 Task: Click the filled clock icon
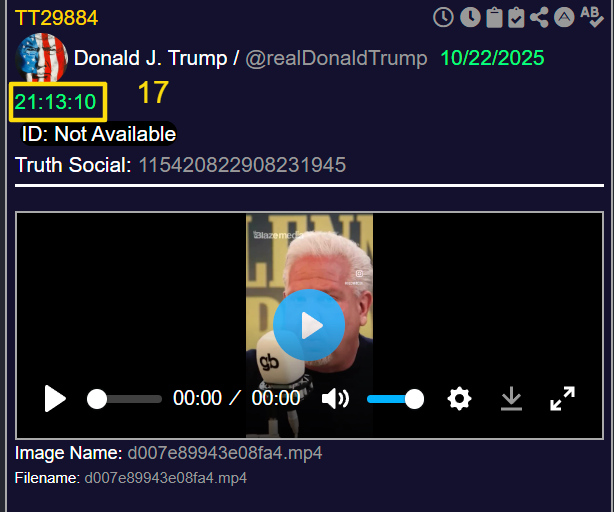(469, 17)
